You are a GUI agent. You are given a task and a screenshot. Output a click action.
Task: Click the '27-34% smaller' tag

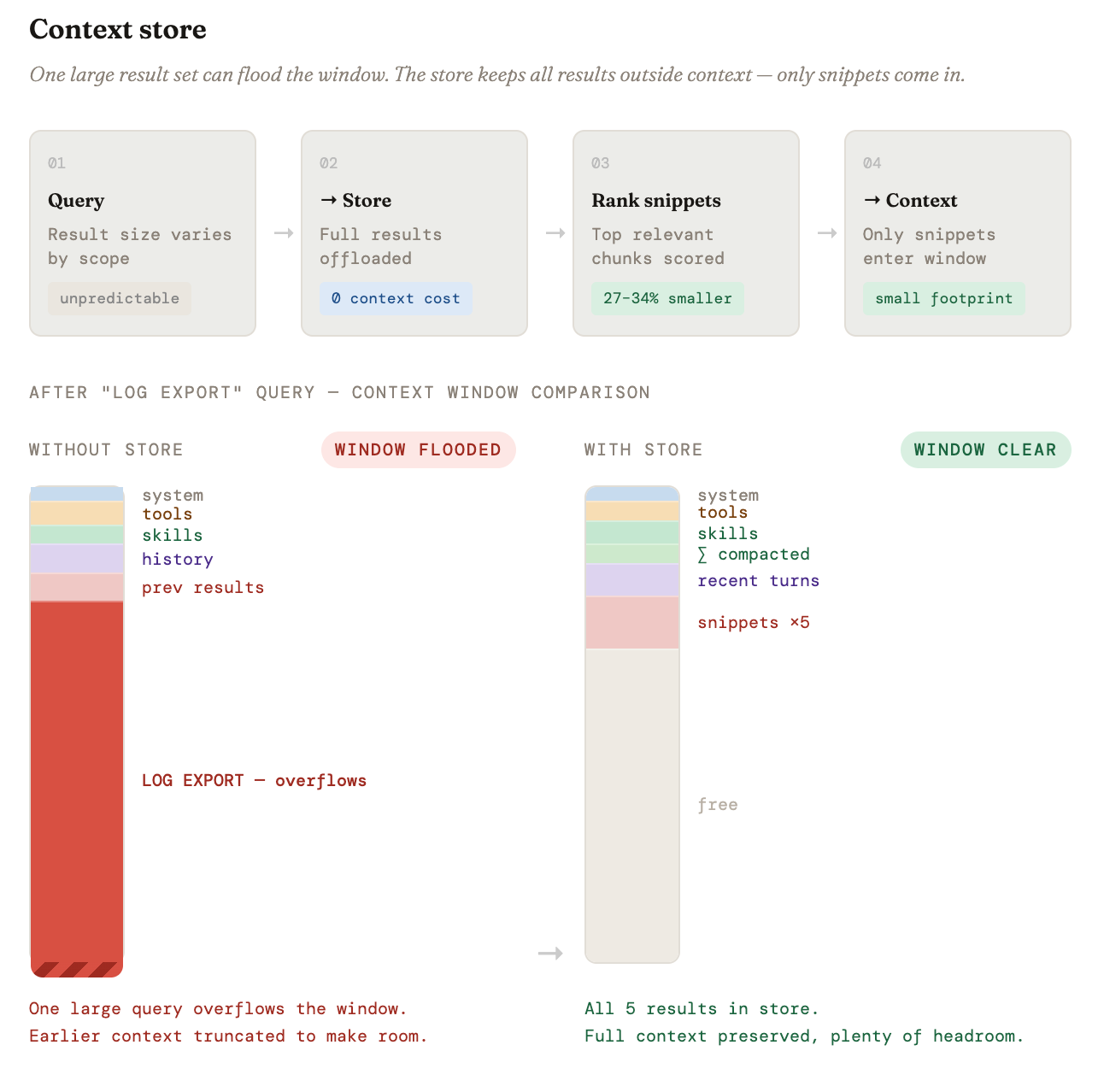(x=667, y=298)
